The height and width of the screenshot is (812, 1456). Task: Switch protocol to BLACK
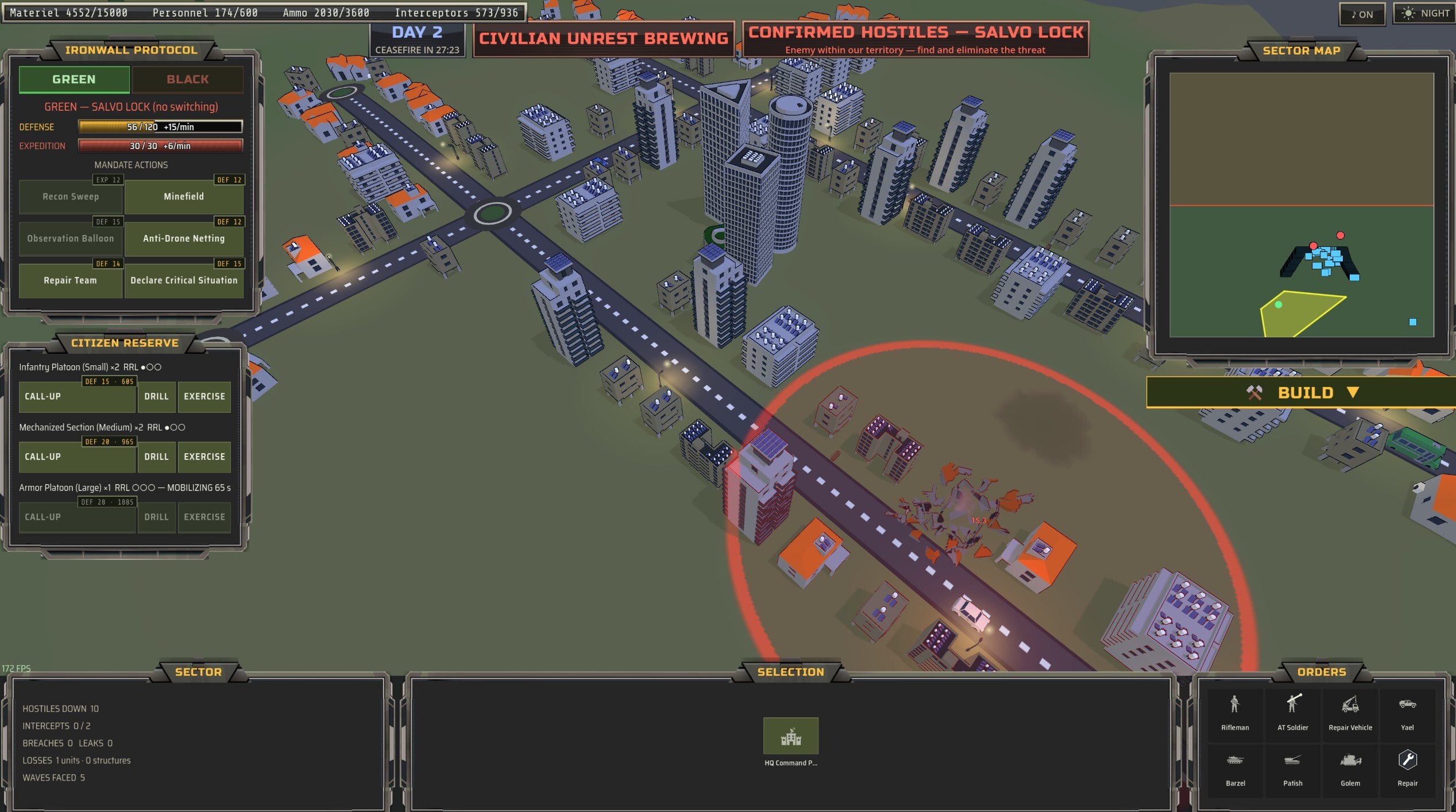pos(187,79)
